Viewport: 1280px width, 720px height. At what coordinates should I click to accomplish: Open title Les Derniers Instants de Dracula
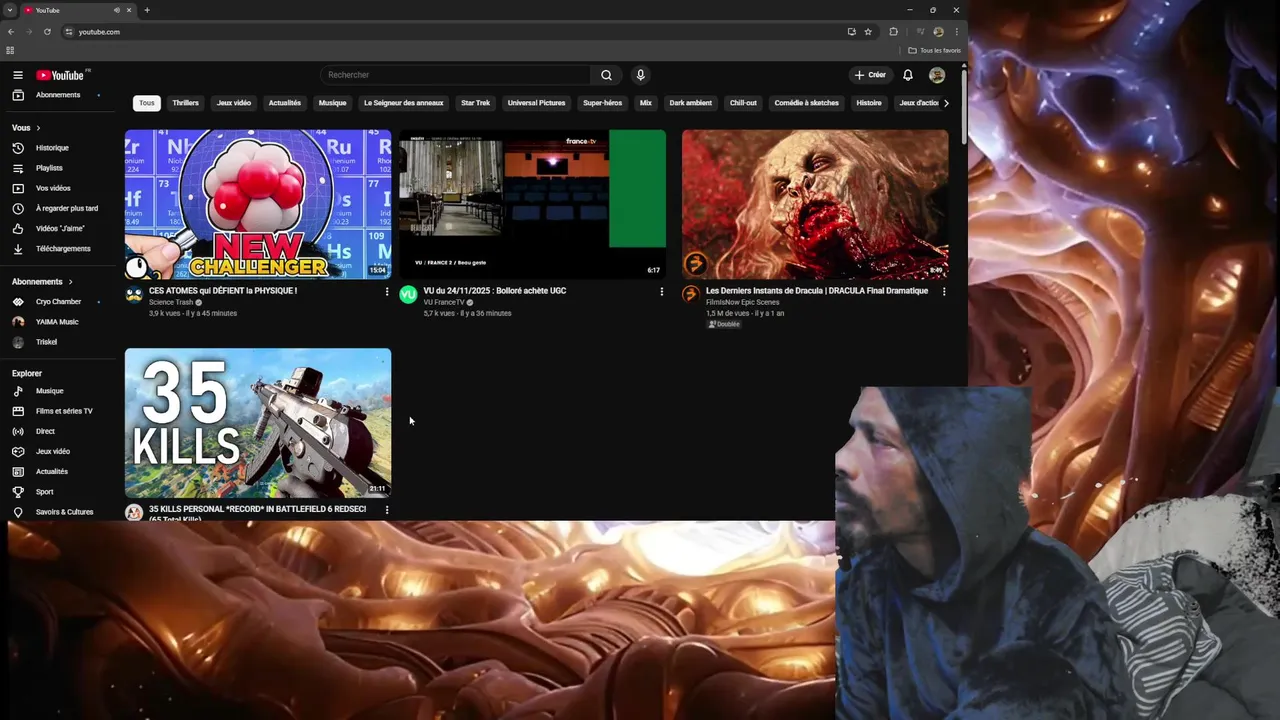(x=817, y=291)
